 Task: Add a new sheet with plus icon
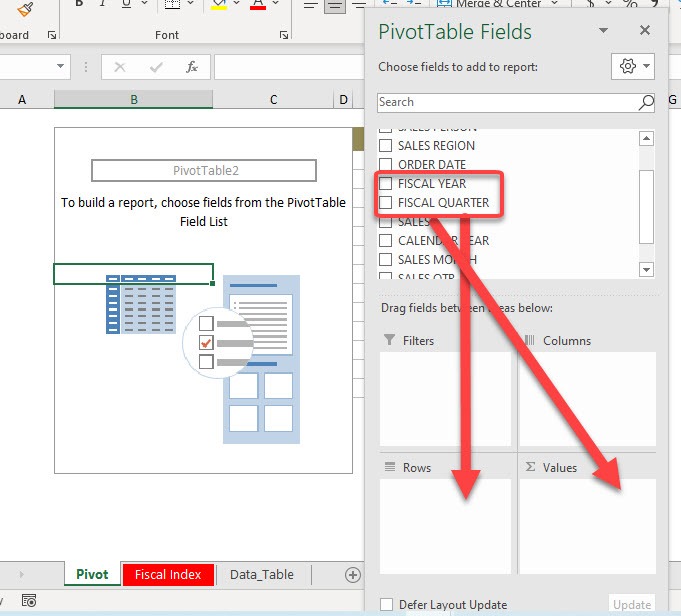tap(353, 575)
